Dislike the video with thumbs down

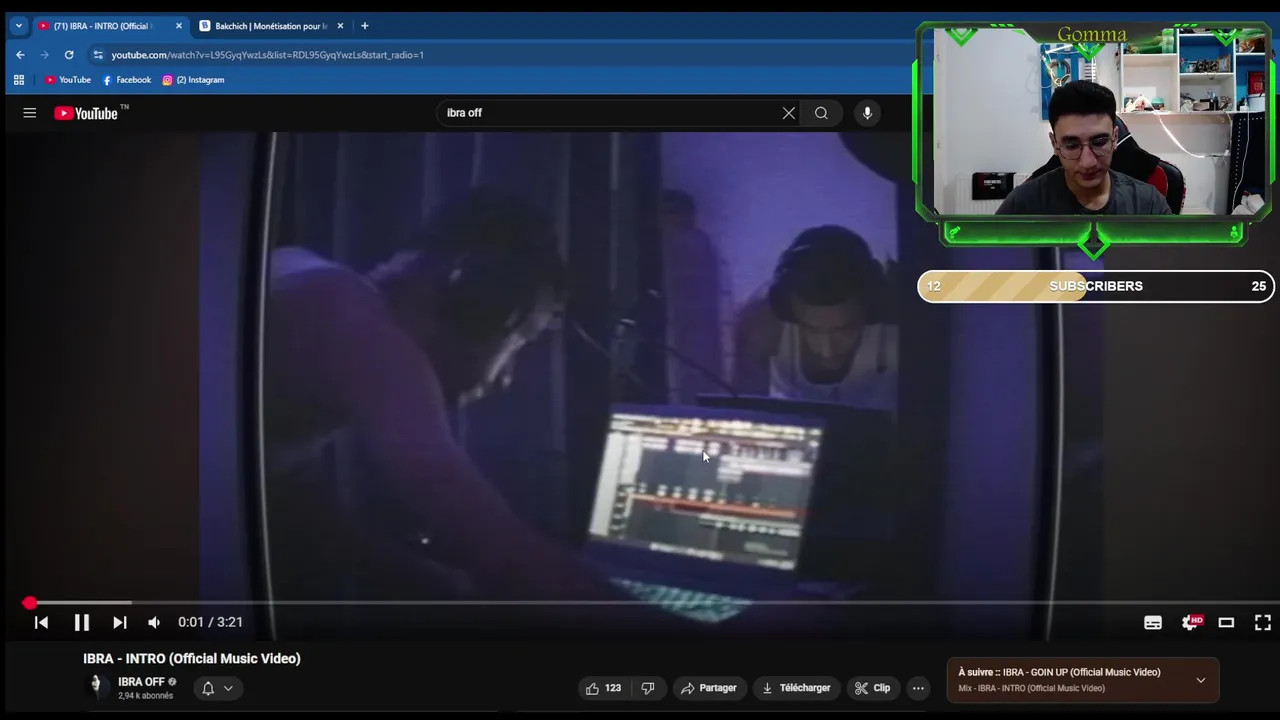[x=648, y=688]
